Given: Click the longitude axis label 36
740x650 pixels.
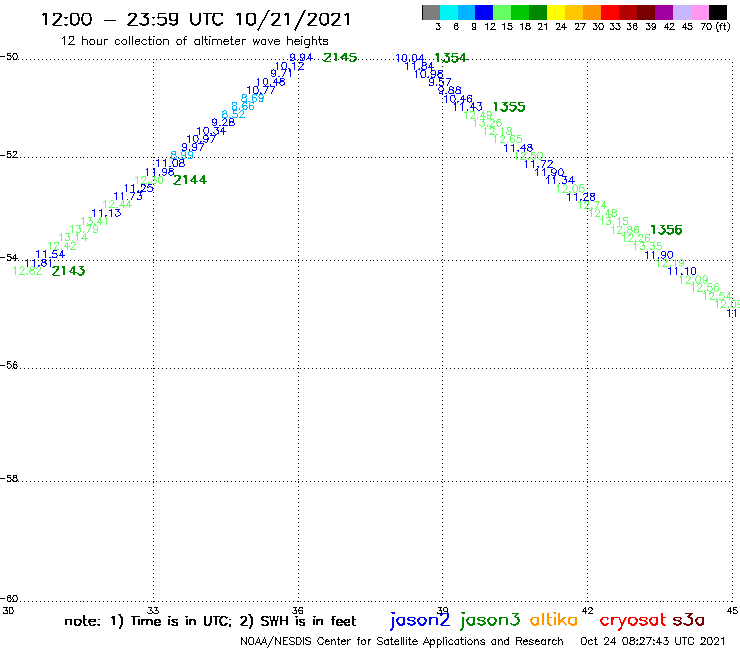Looking at the screenshot, I should pos(298,611).
